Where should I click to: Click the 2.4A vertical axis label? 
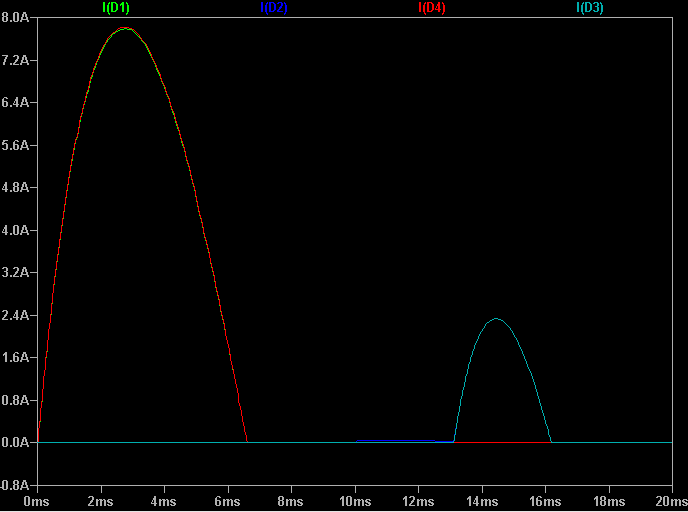click(15, 315)
